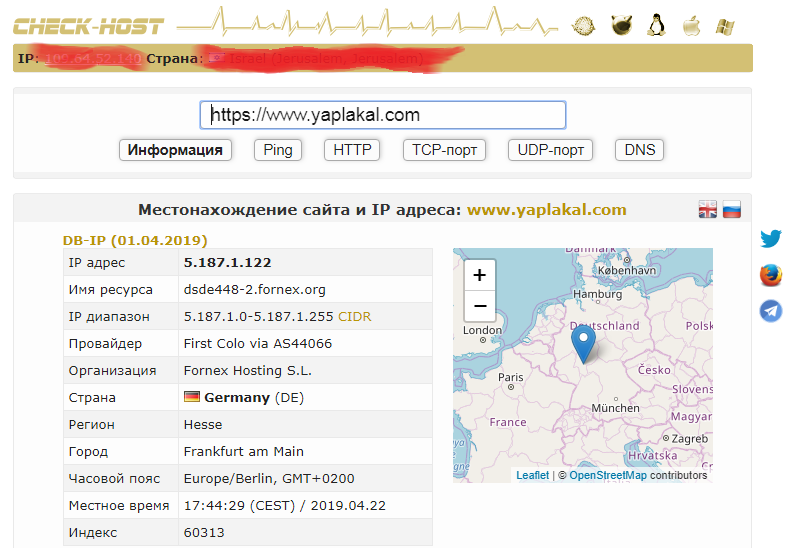Click the Firefox add-on icon
The width and height of the screenshot is (803, 548).
[x=771, y=275]
